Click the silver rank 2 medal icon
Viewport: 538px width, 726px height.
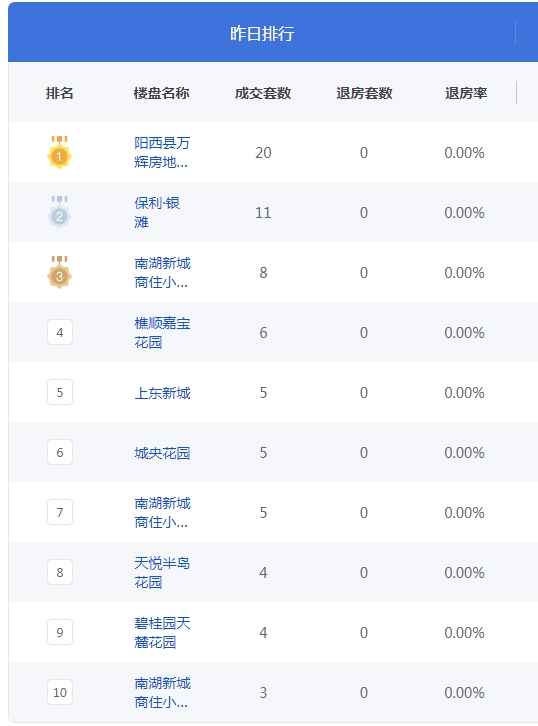coord(59,212)
